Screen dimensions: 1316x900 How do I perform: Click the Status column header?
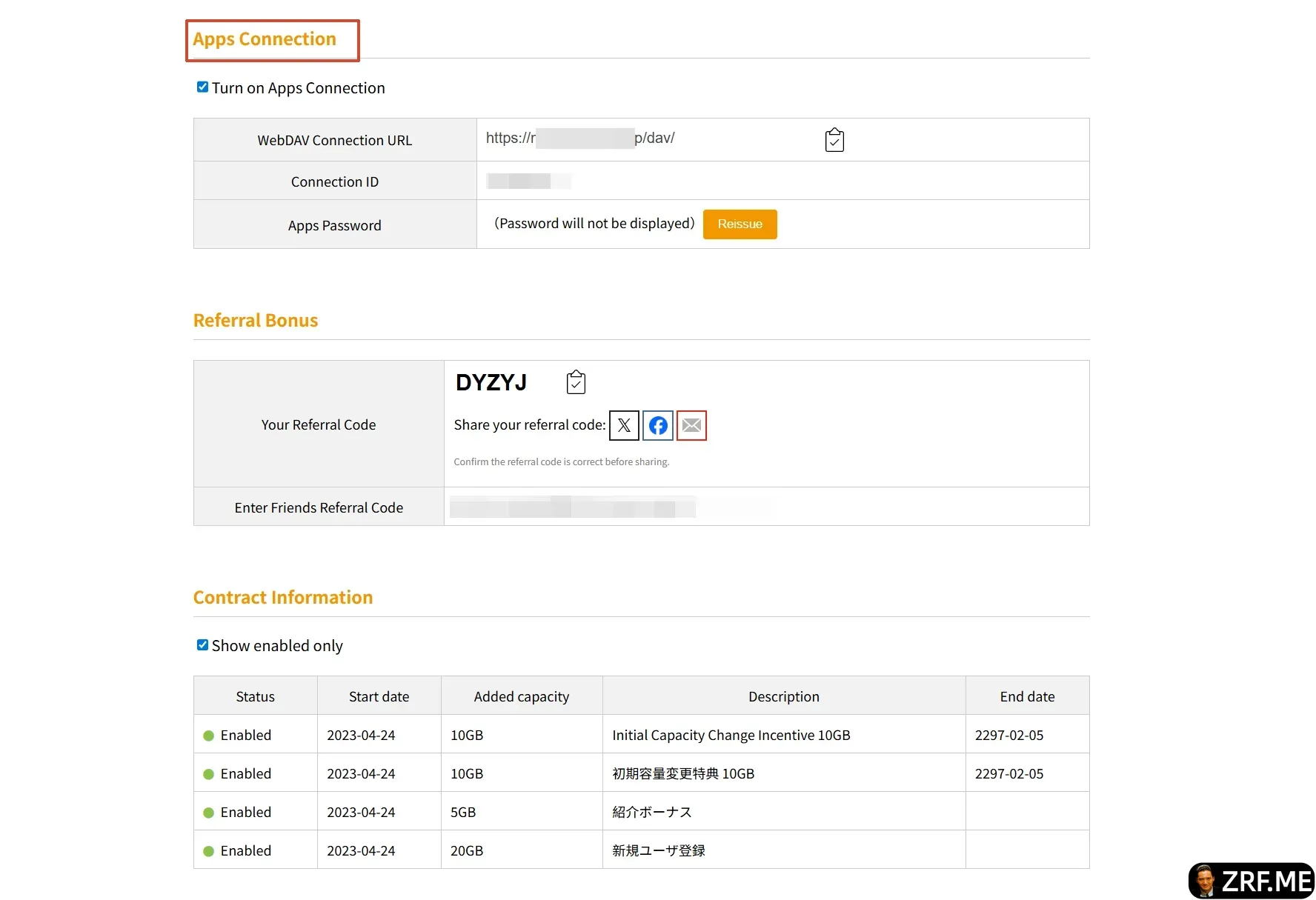click(x=255, y=696)
